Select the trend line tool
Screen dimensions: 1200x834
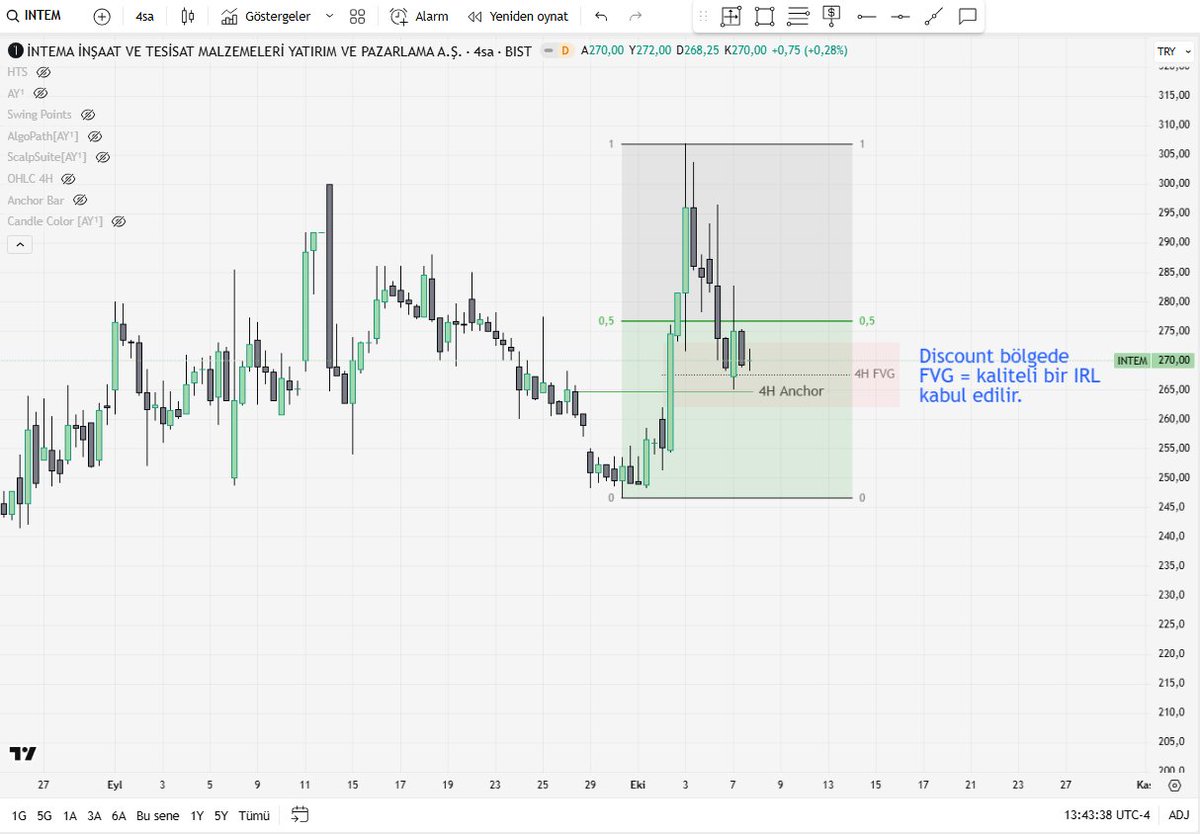(934, 16)
